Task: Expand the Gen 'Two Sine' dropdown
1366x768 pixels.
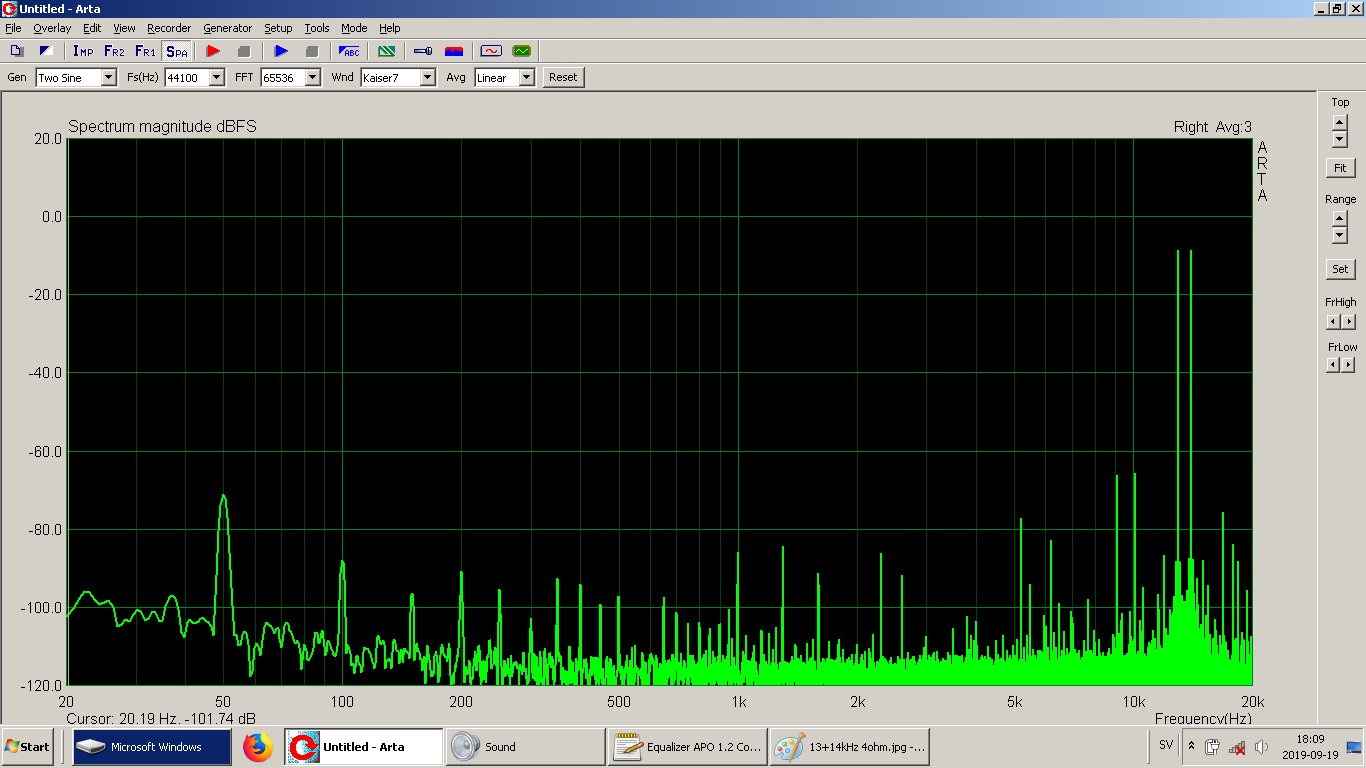Action: pos(108,77)
